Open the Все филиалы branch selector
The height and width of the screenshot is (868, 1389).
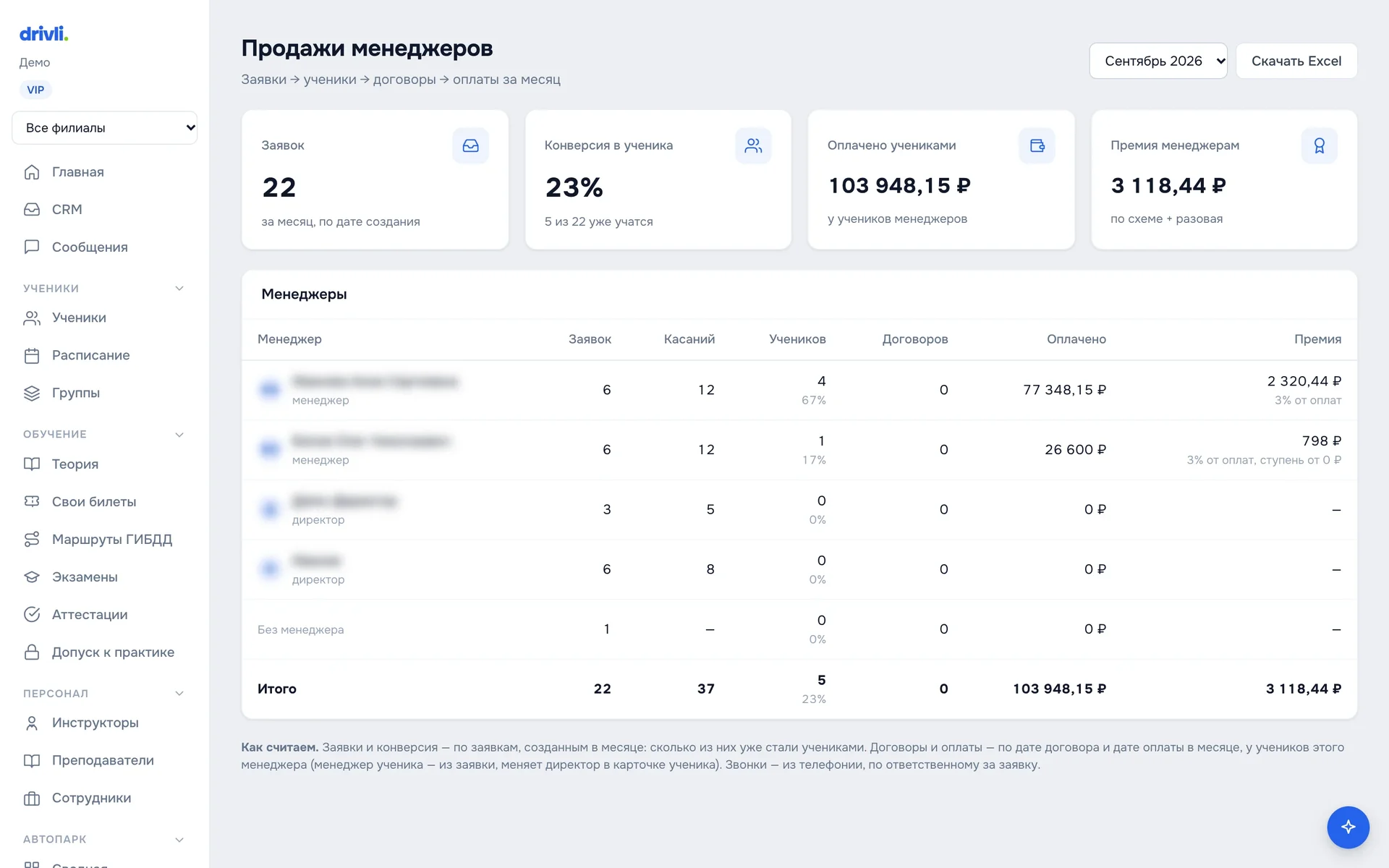[x=105, y=128]
